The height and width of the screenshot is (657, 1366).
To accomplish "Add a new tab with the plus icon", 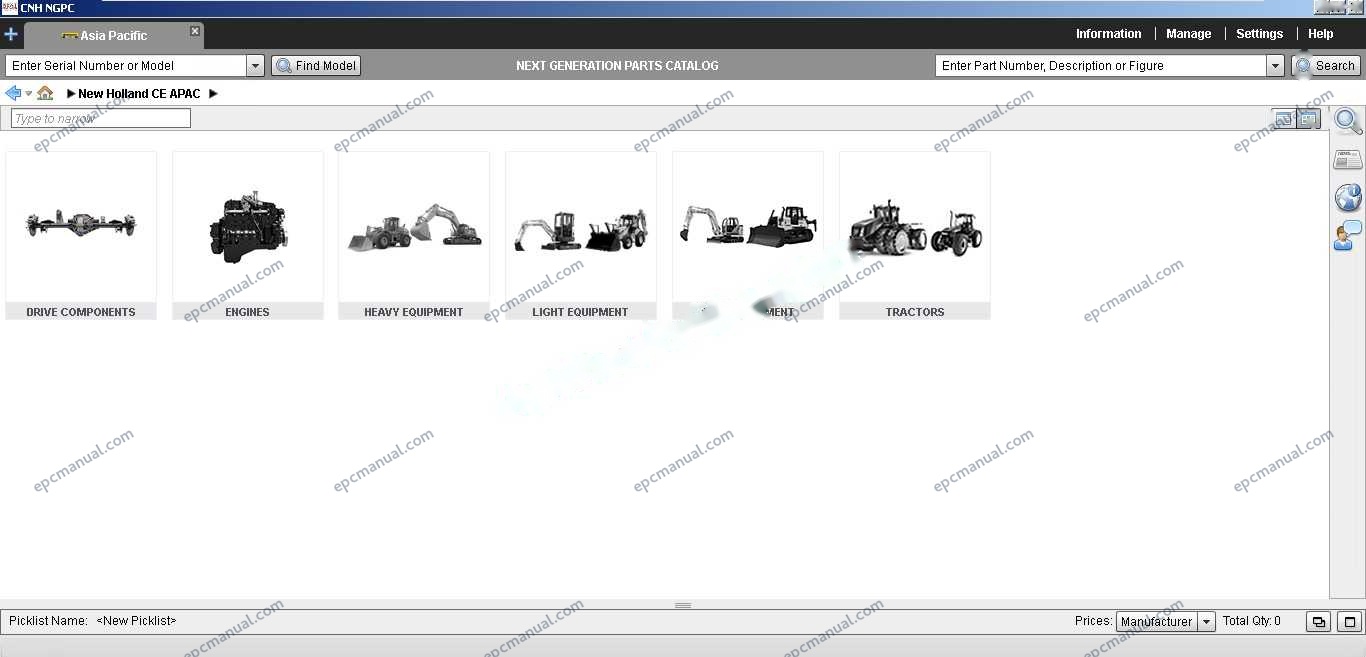I will pyautogui.click(x=11, y=34).
